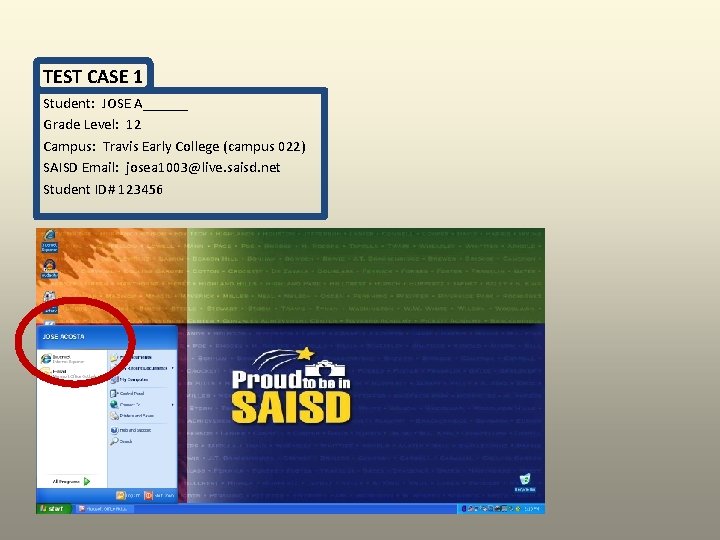Click the Student ID# 123456 line
This screenshot has height=540, width=720.
(103, 189)
